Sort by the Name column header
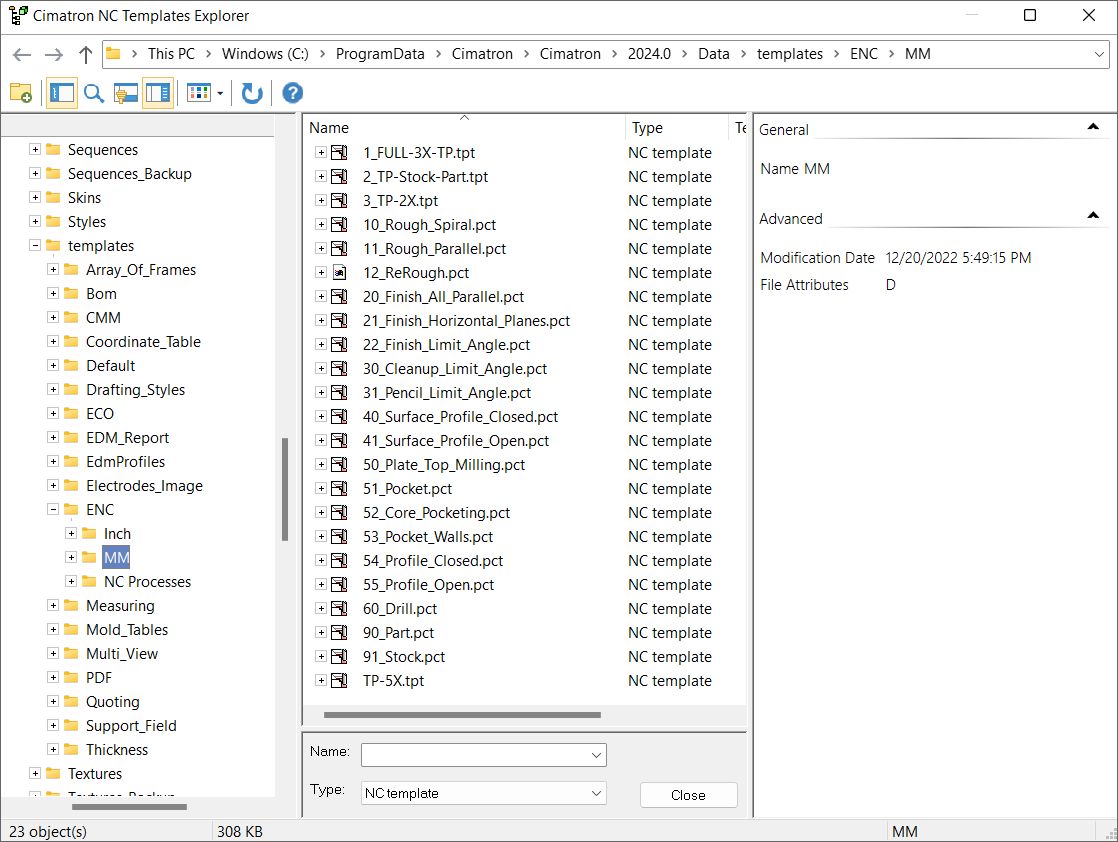Screen dimensions: 1118x842 [464, 127]
